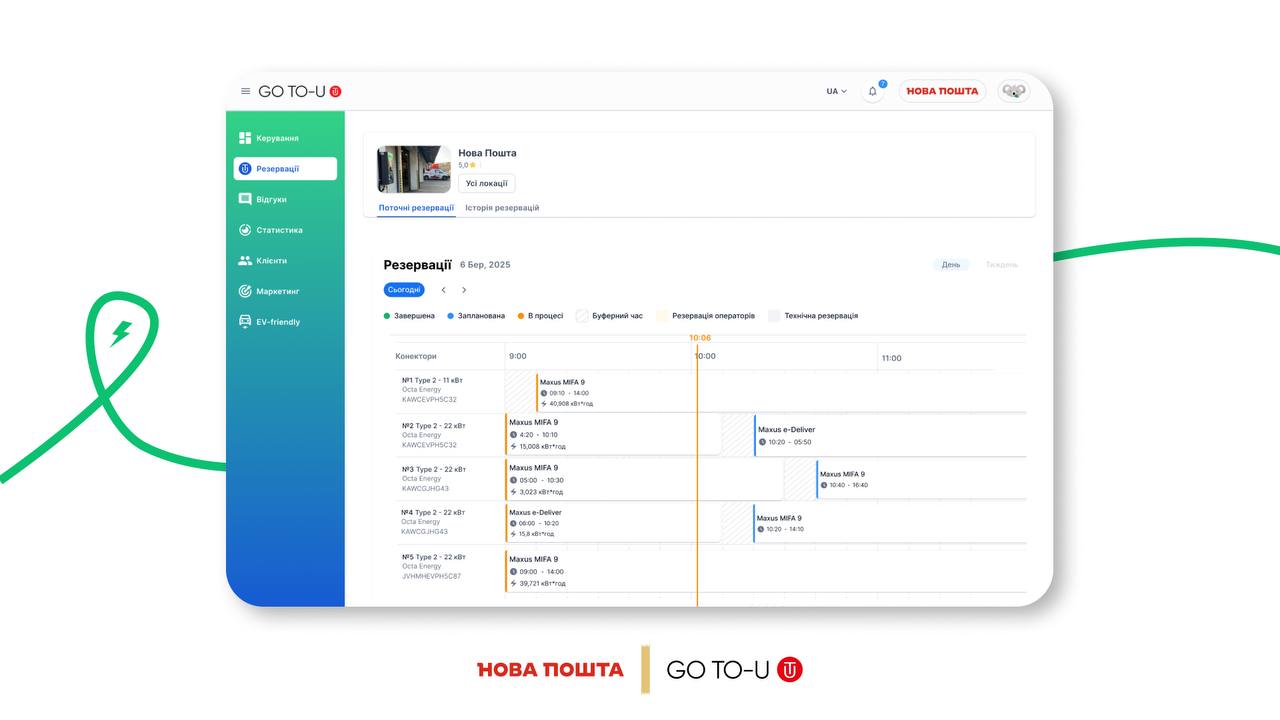Click the Резервація операторів legend swatch

662,316
